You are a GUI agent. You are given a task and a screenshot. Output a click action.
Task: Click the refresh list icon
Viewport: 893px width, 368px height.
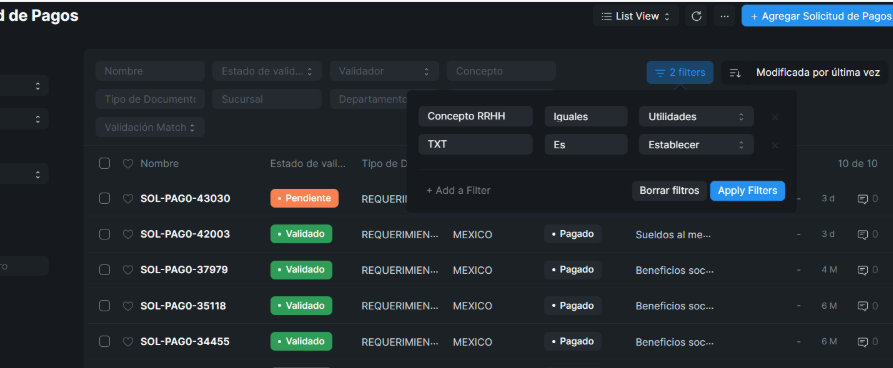(x=696, y=17)
